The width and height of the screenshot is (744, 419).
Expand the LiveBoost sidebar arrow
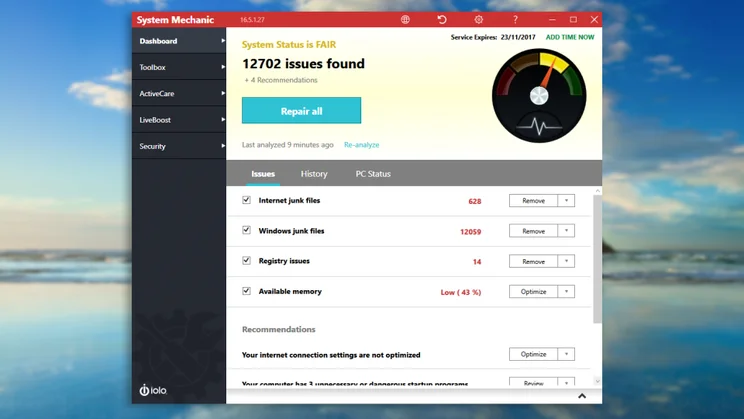coord(223,120)
